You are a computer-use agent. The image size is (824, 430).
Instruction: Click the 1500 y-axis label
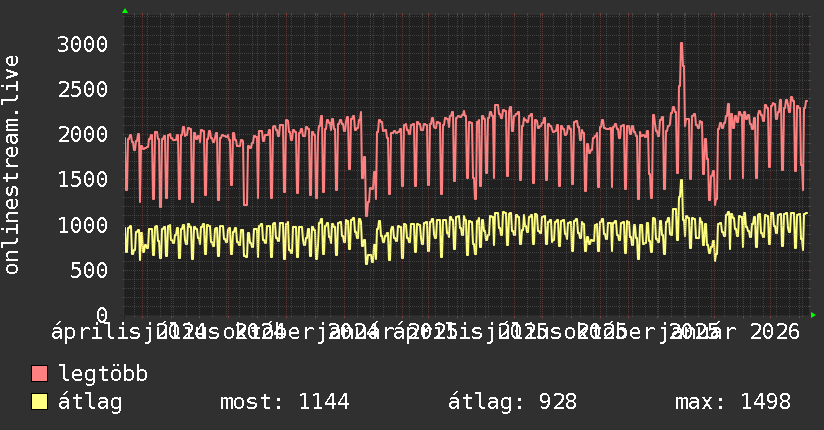[x=83, y=180]
